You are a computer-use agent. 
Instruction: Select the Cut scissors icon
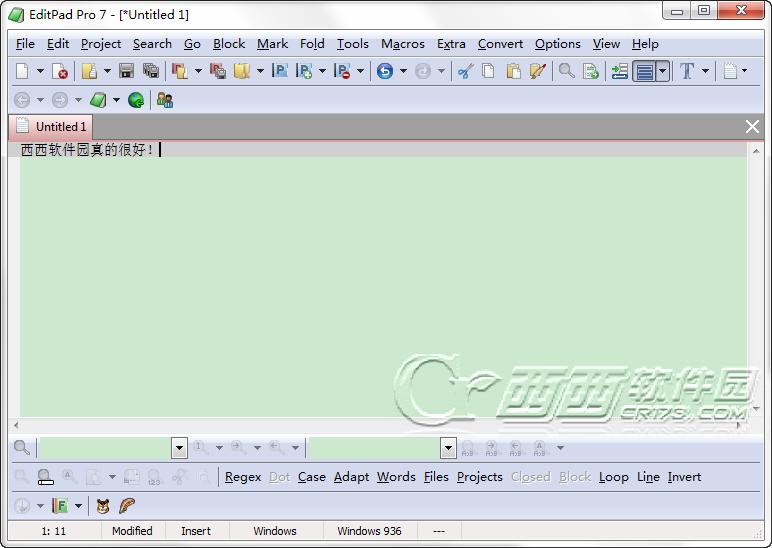(x=465, y=71)
